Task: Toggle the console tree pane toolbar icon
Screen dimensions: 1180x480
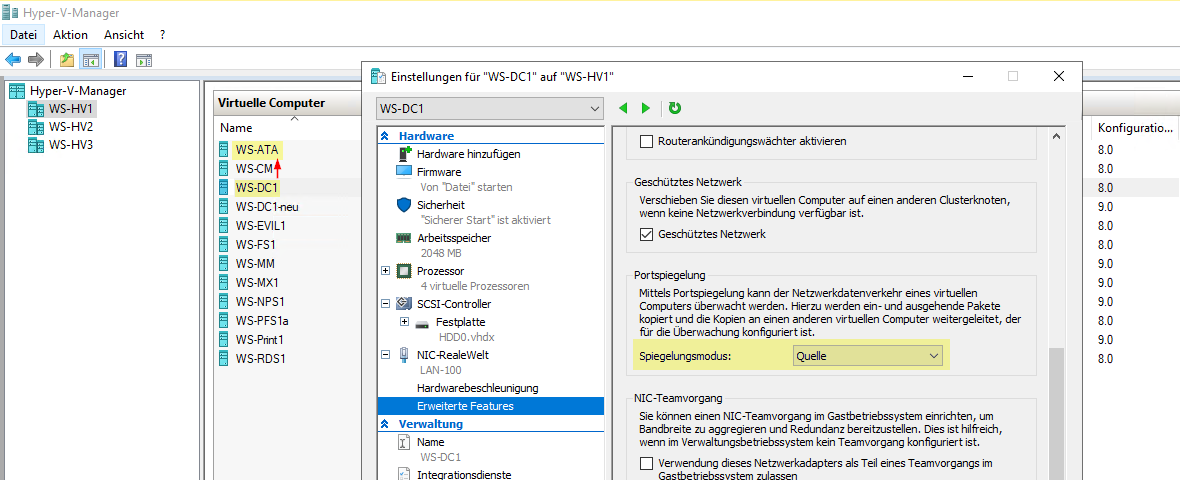Action: pyautogui.click(x=90, y=59)
